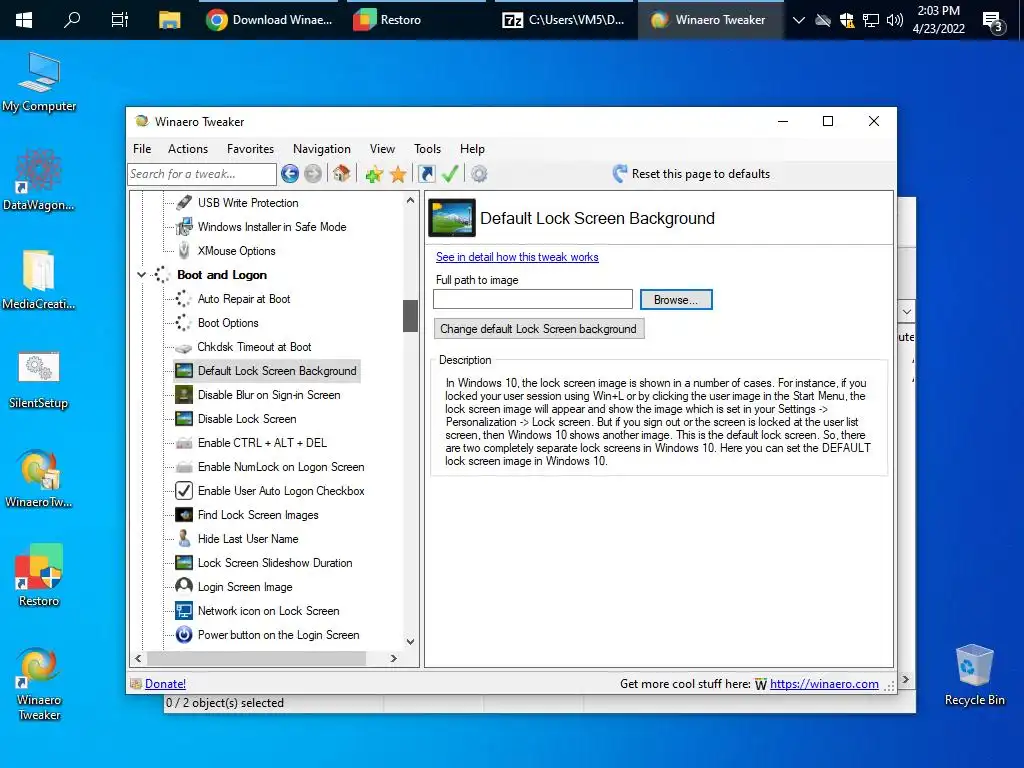Select Disable Lock Screen tweak
Image resolution: width=1024 pixels, height=768 pixels.
247,419
